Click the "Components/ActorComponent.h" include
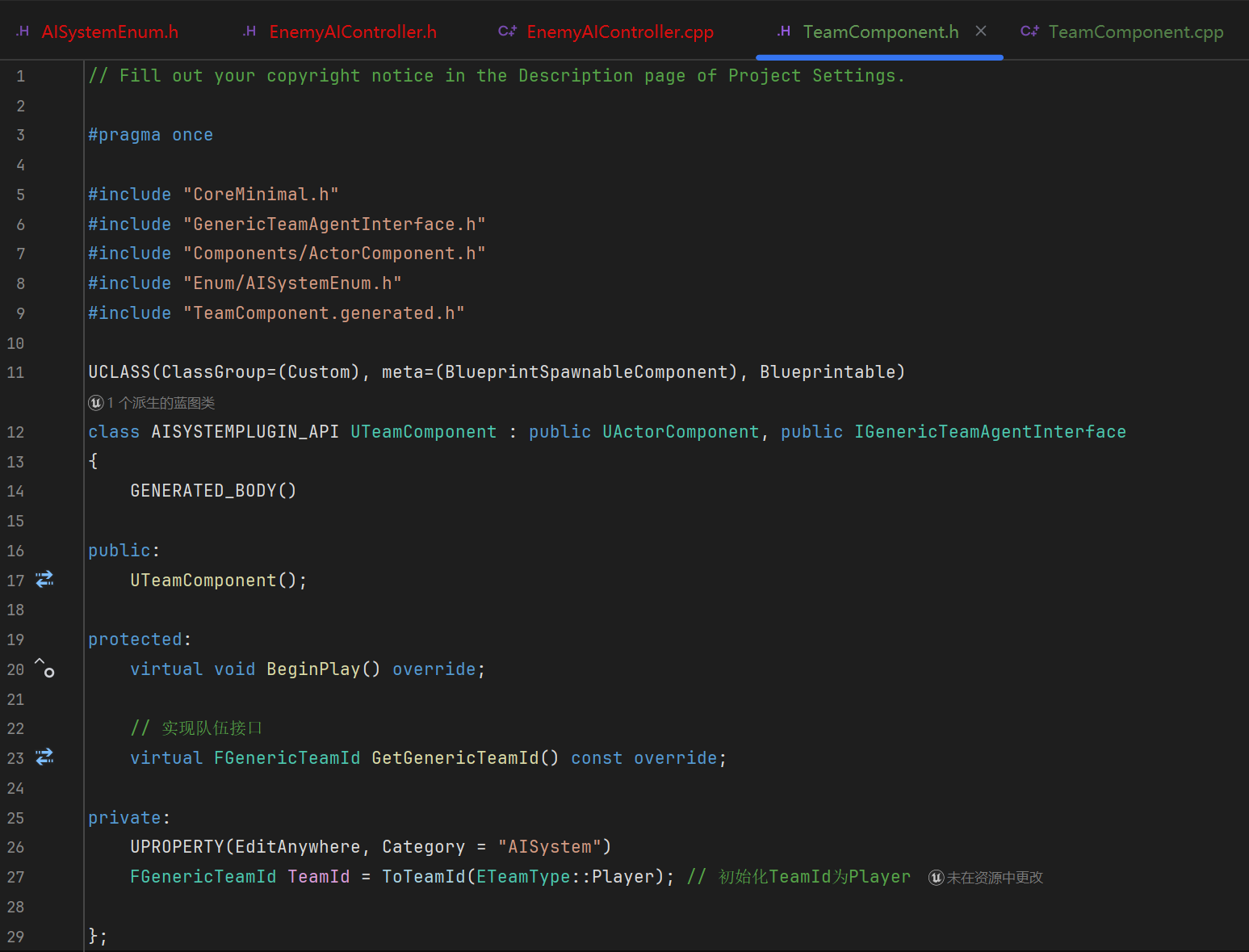This screenshot has width=1249, height=952. click(334, 254)
